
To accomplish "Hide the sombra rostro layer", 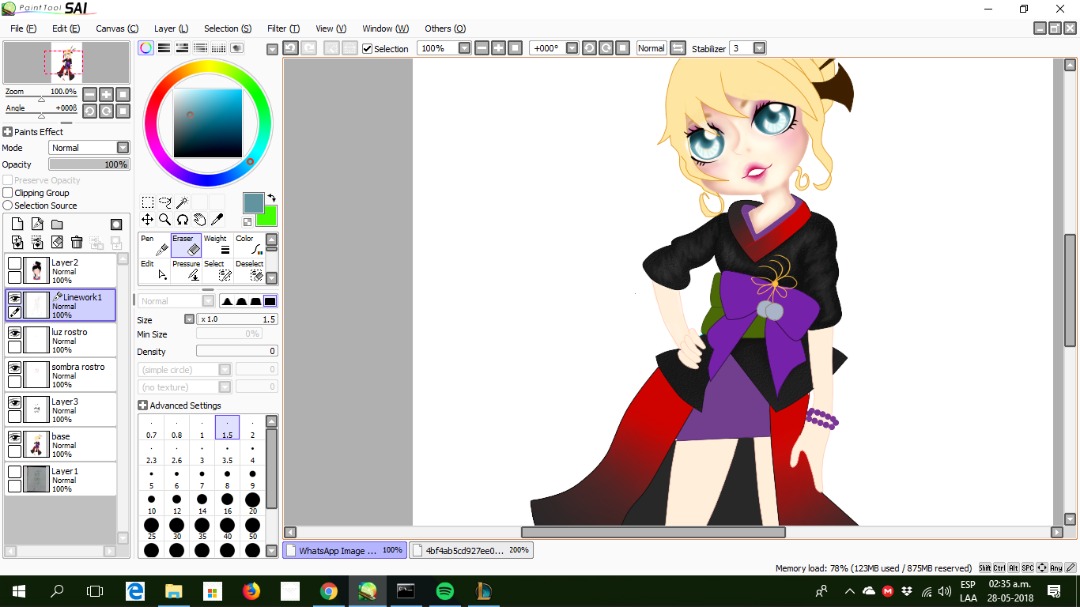I will tap(14, 367).
